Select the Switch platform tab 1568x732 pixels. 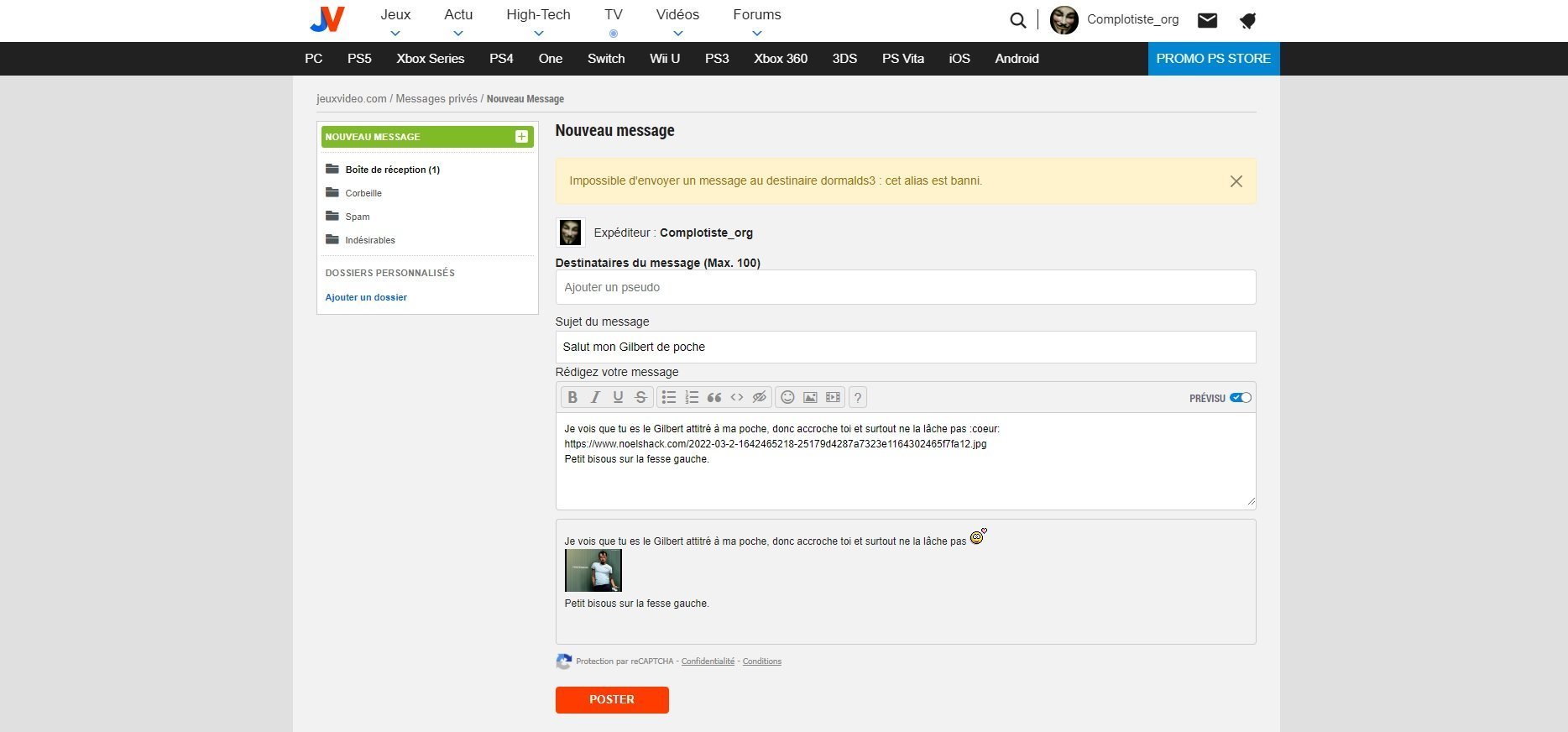click(x=606, y=59)
